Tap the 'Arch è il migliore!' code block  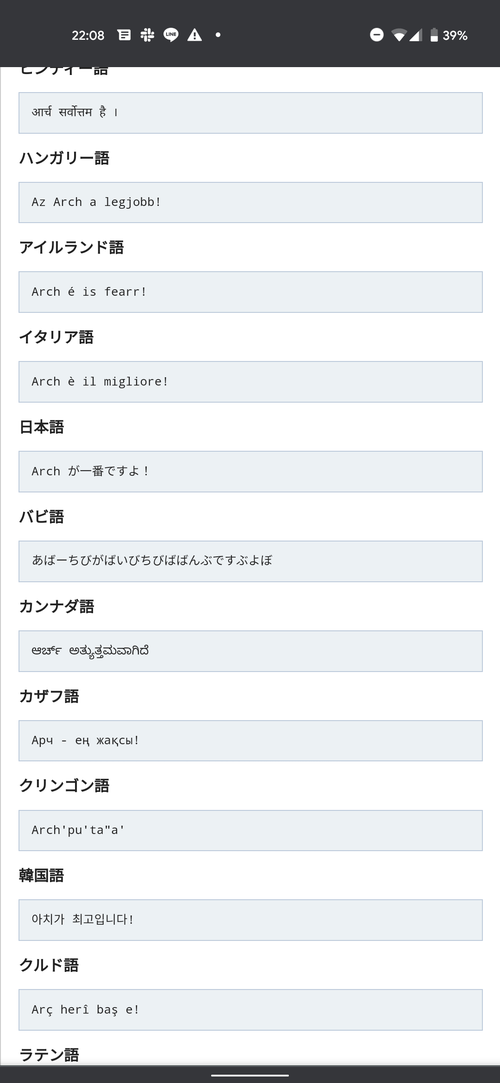point(250,382)
